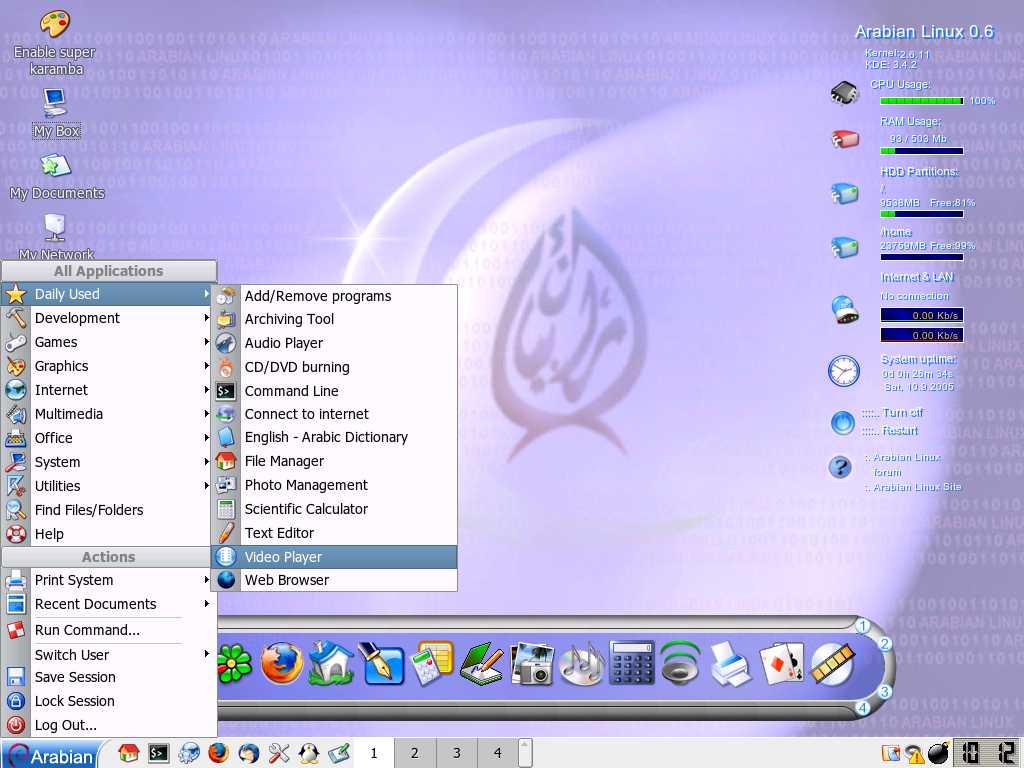Switch to virtual desktop 2 in pager
The width and height of the screenshot is (1024, 768).
415,753
